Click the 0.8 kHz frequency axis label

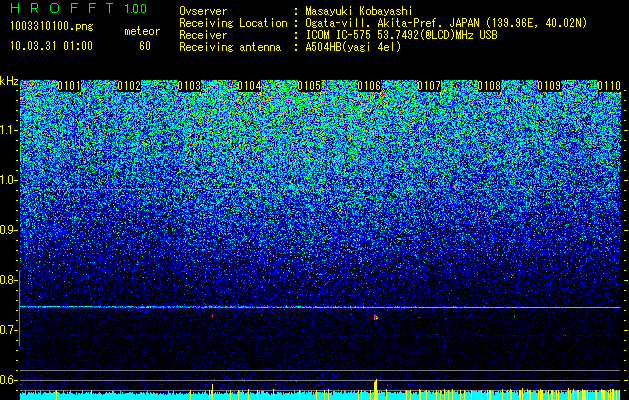pos(7,280)
